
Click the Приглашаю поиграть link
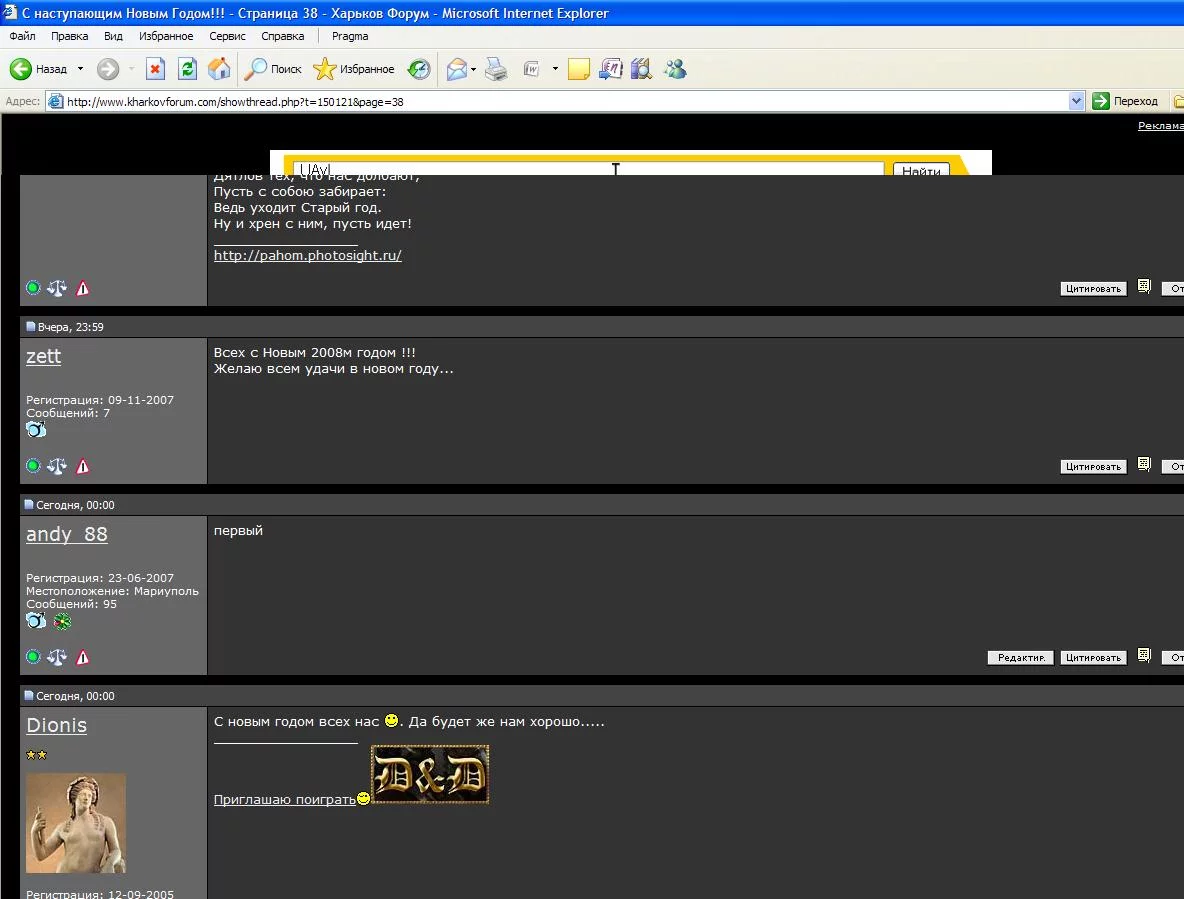[x=285, y=799]
